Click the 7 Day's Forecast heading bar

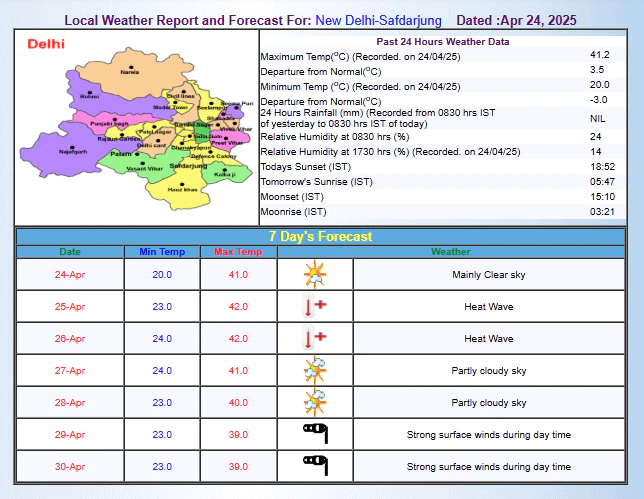[x=321, y=237]
